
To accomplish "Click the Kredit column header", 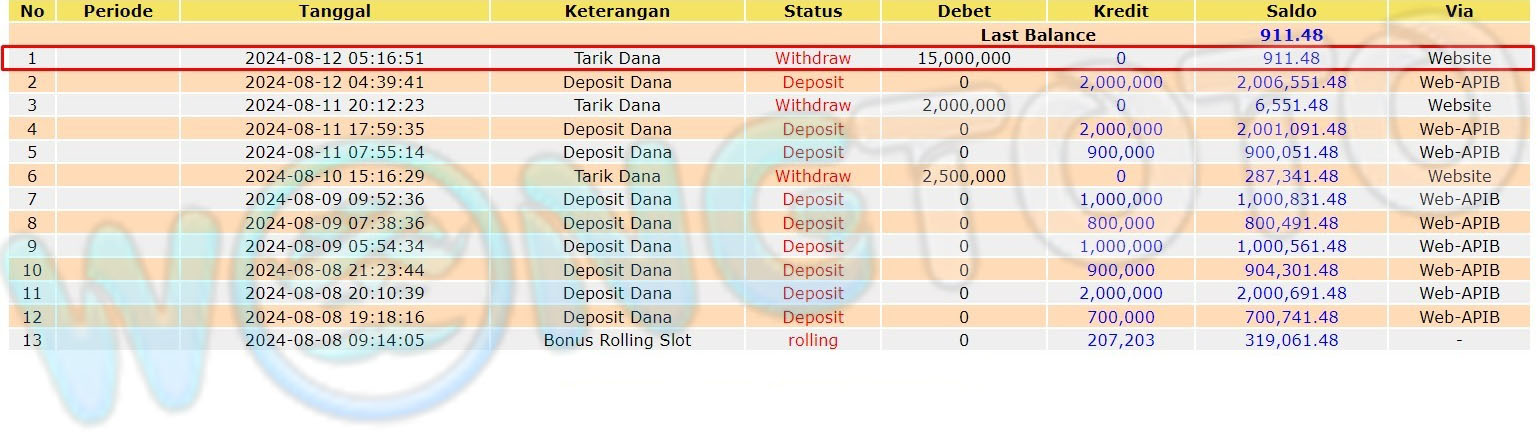I will 1121,11.
